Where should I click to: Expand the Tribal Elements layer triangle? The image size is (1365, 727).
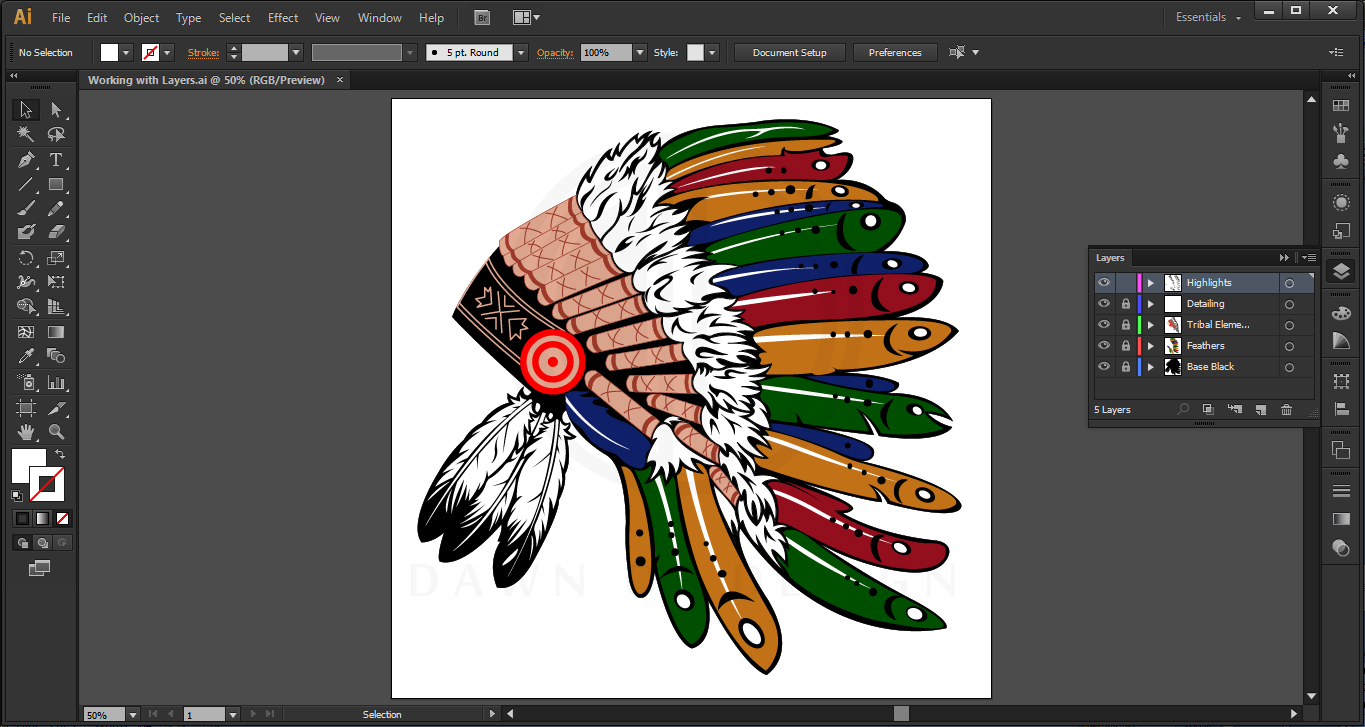pos(1151,325)
